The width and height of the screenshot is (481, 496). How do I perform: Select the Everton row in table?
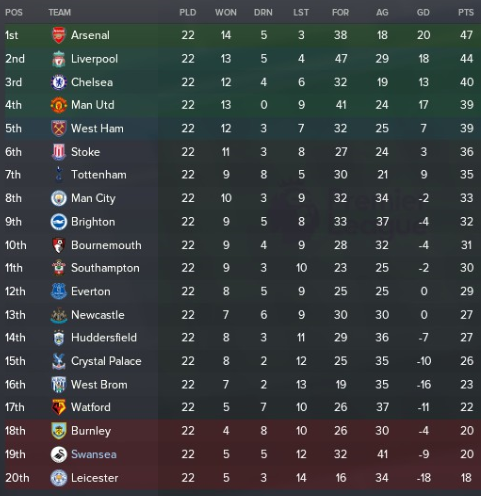pyautogui.click(x=240, y=291)
